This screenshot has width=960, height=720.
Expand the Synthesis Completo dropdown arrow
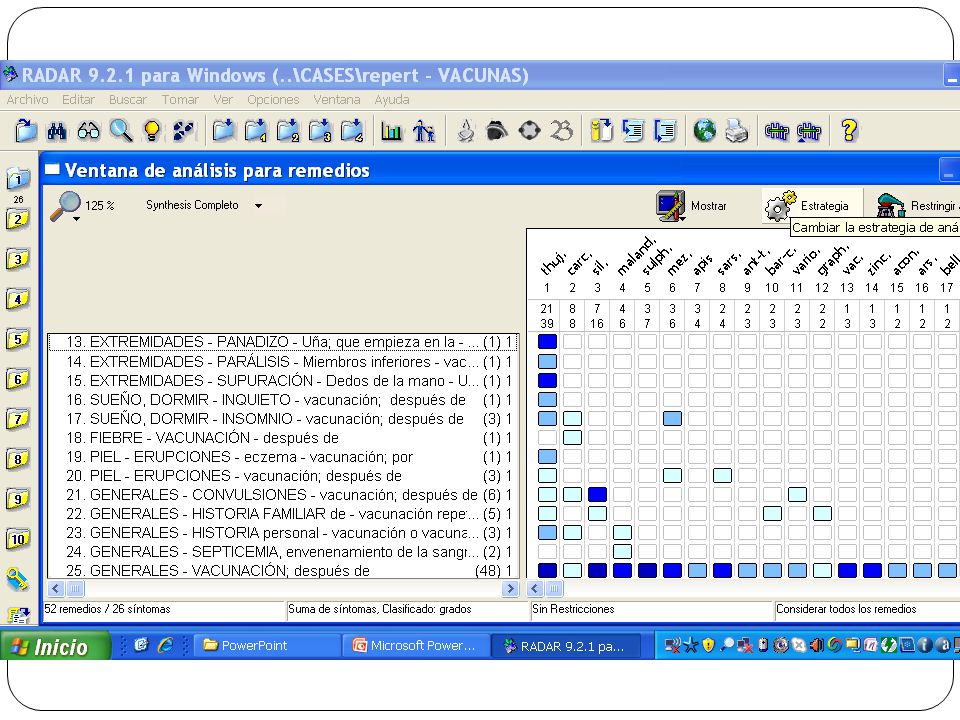click(258, 206)
